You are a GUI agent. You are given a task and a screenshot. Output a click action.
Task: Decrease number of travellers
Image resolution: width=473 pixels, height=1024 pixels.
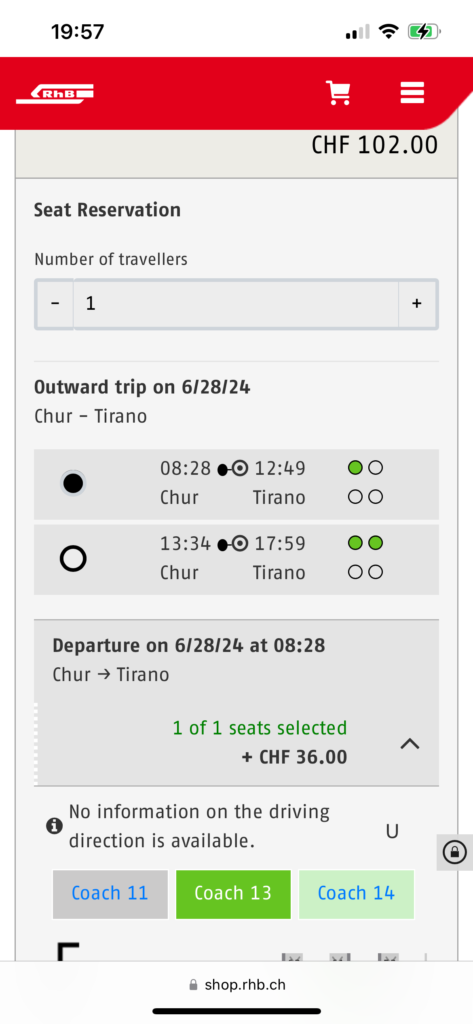click(x=55, y=304)
